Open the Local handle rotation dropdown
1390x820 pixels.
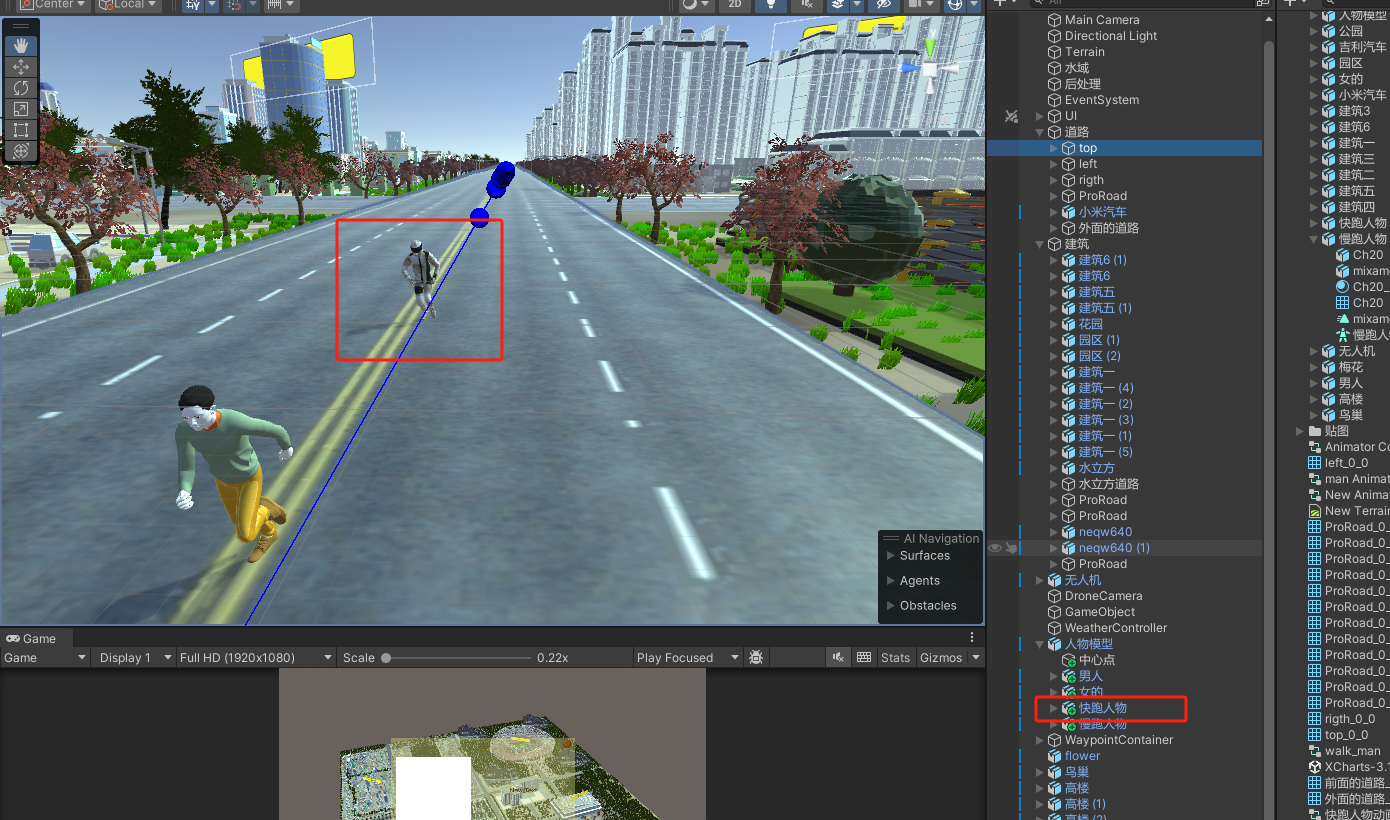(128, 5)
